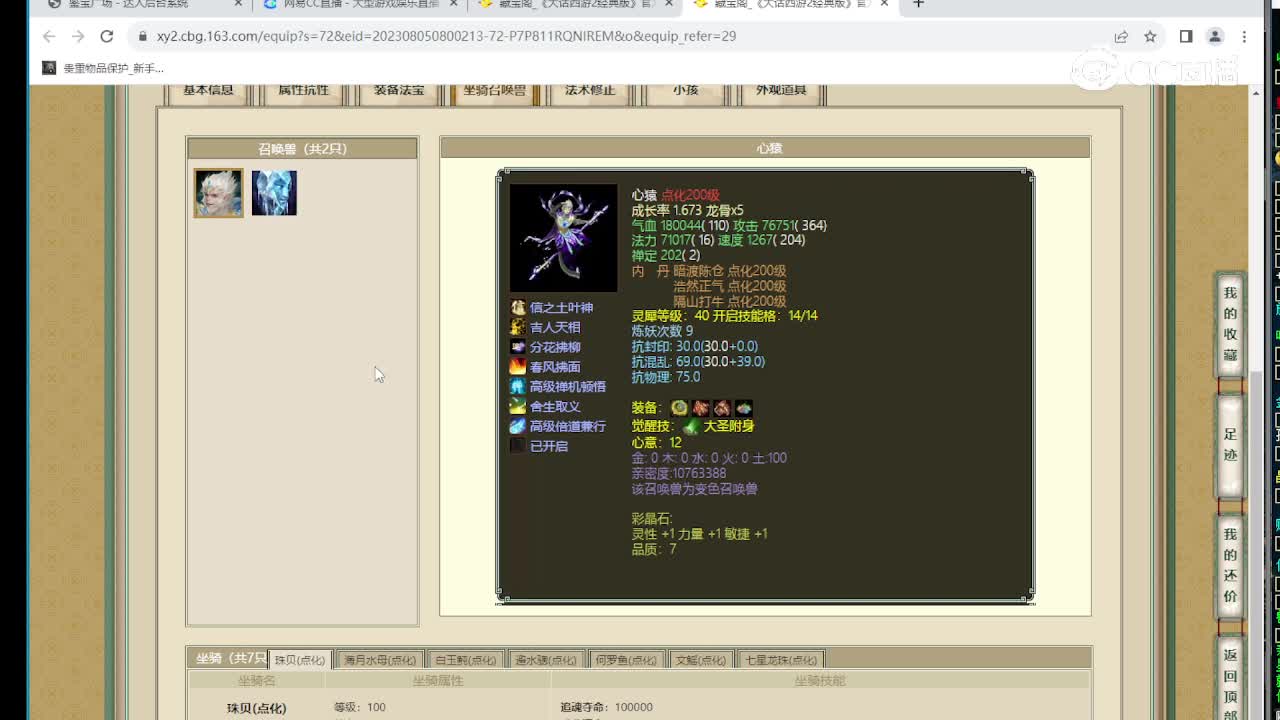This screenshot has width=1280, height=720.
Task: Click the 该召唤兽为变色召唤兽 text
Action: pos(694,489)
